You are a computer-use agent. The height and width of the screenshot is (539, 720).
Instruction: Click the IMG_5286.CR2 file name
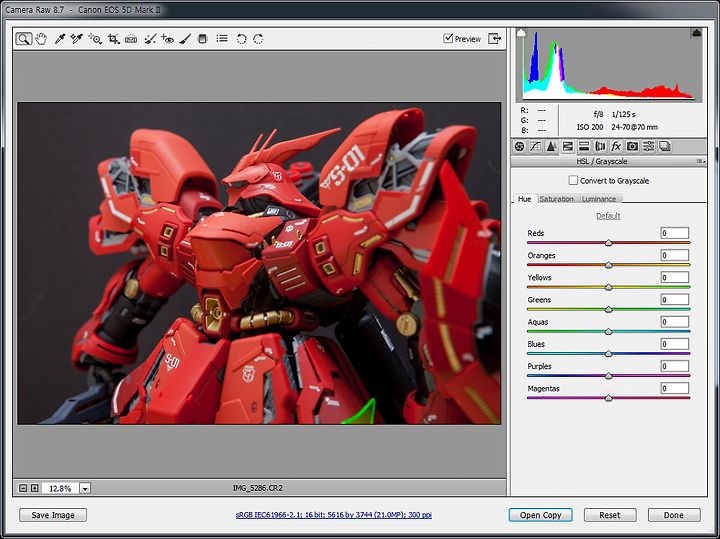tap(258, 488)
